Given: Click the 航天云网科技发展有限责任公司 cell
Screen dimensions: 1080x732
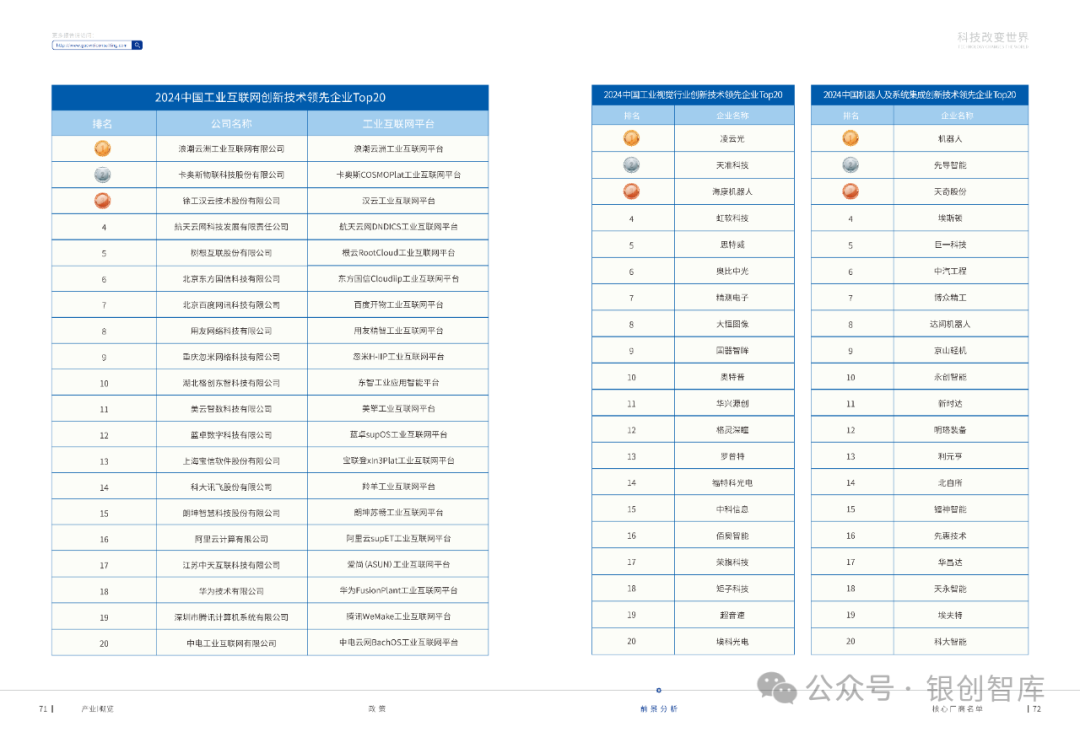Looking at the screenshot, I should point(231,227).
